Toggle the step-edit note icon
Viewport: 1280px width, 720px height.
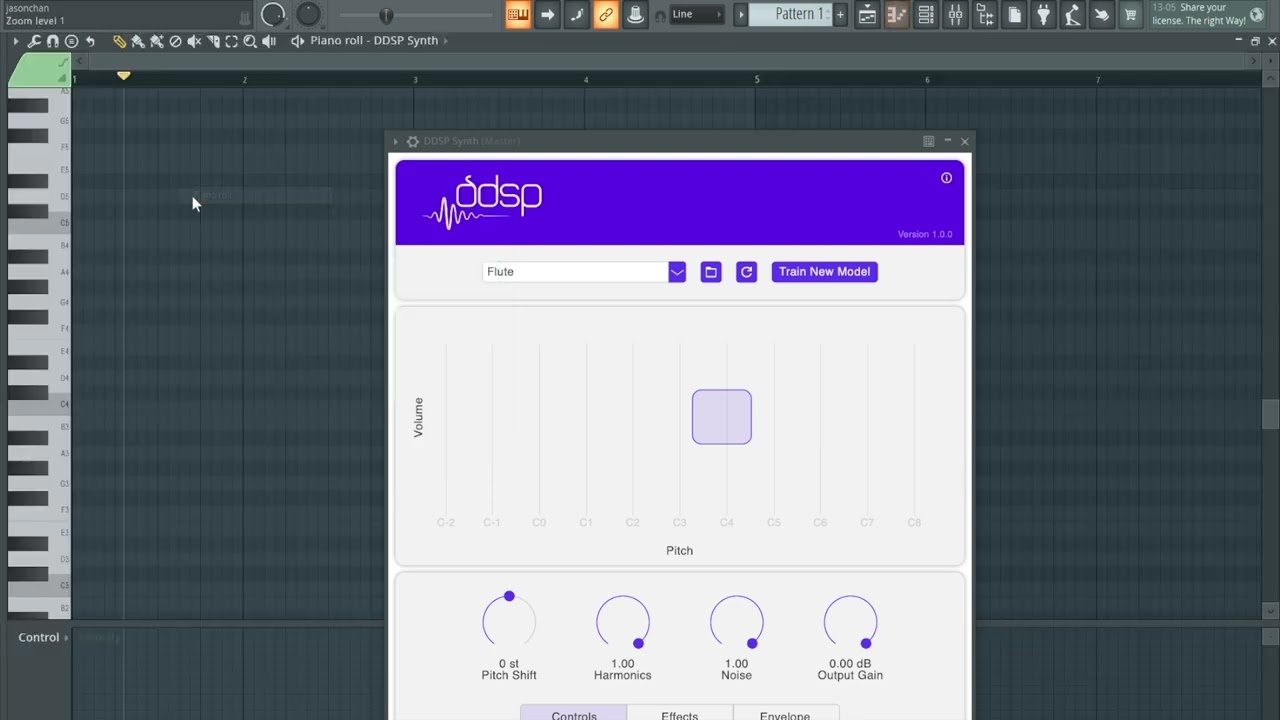click(x=577, y=14)
